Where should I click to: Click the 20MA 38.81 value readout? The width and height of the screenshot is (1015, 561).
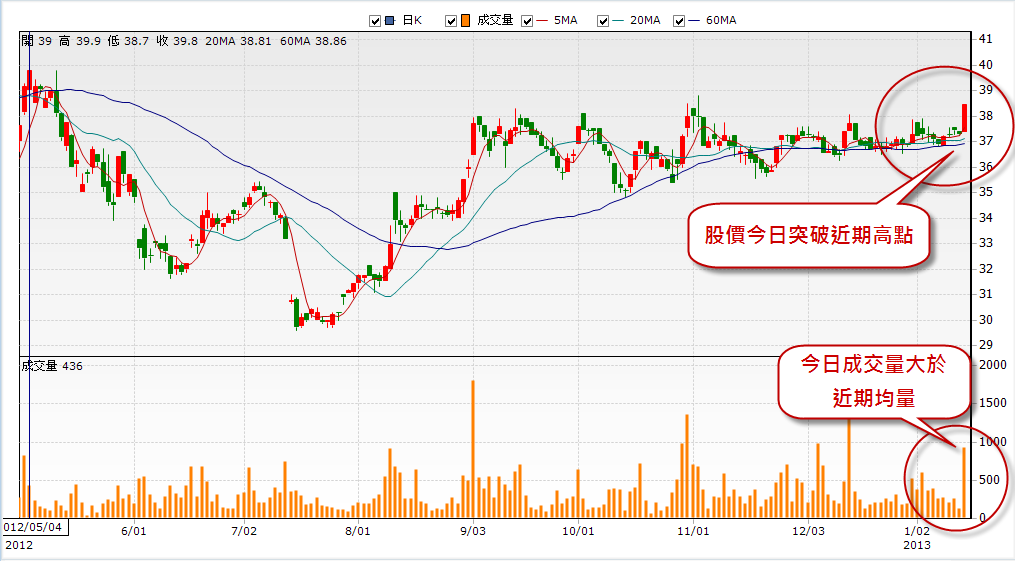pos(238,41)
